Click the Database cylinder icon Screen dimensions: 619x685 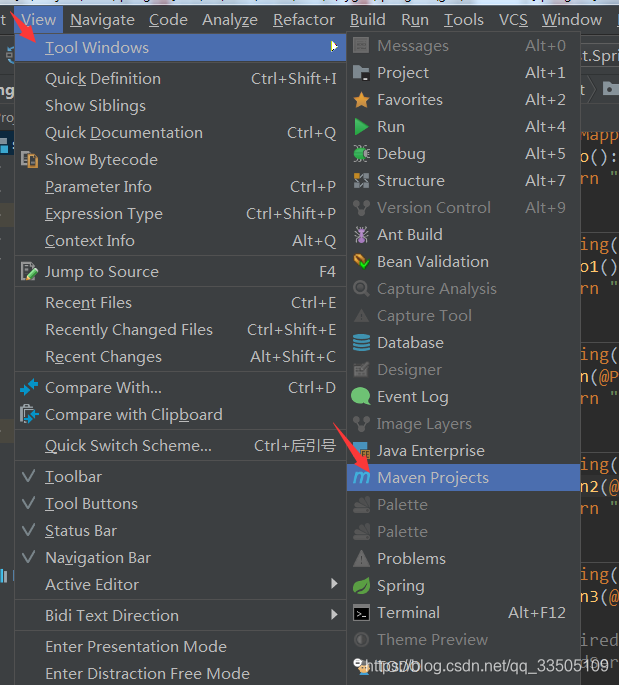point(361,343)
